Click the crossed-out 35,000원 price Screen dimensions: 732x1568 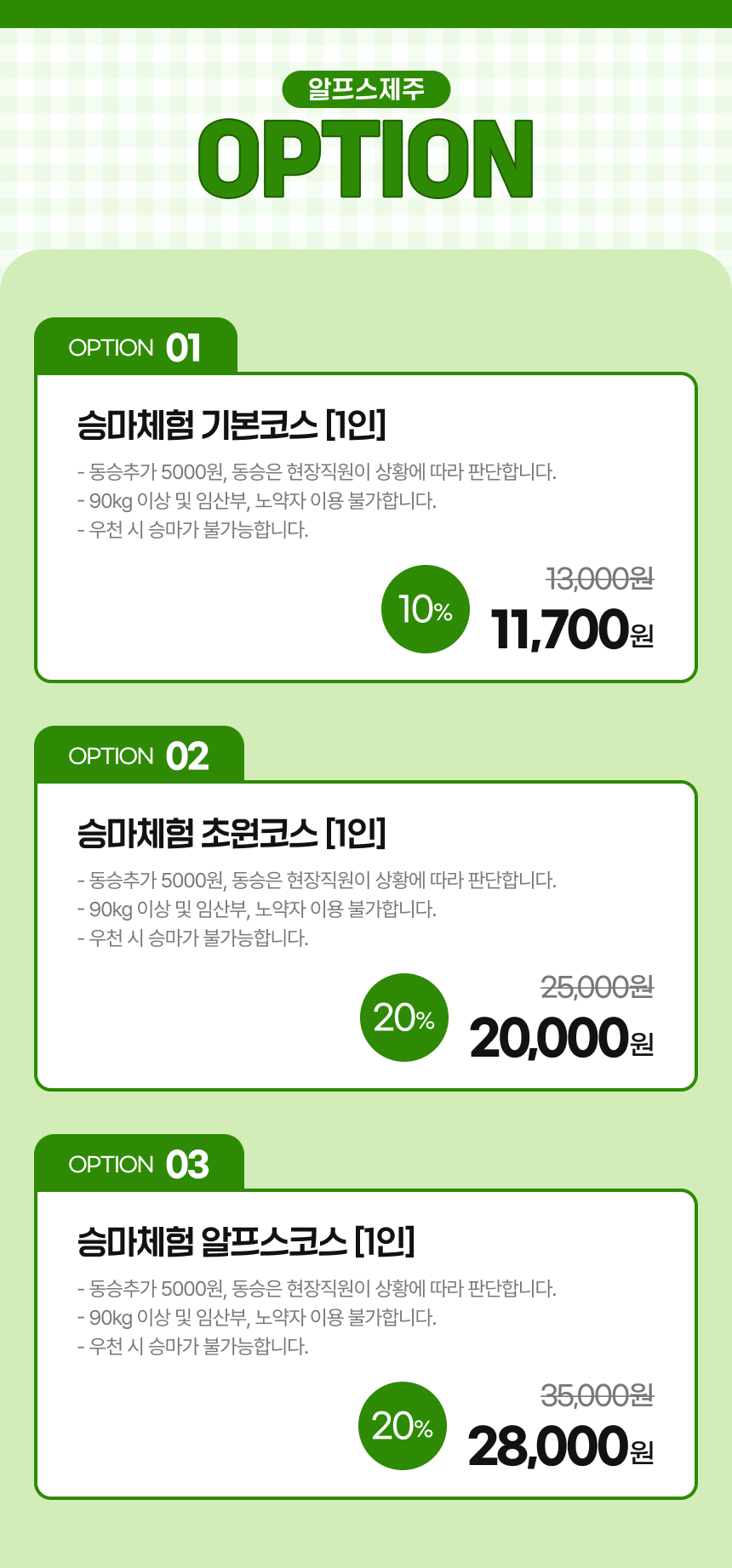tap(598, 1395)
